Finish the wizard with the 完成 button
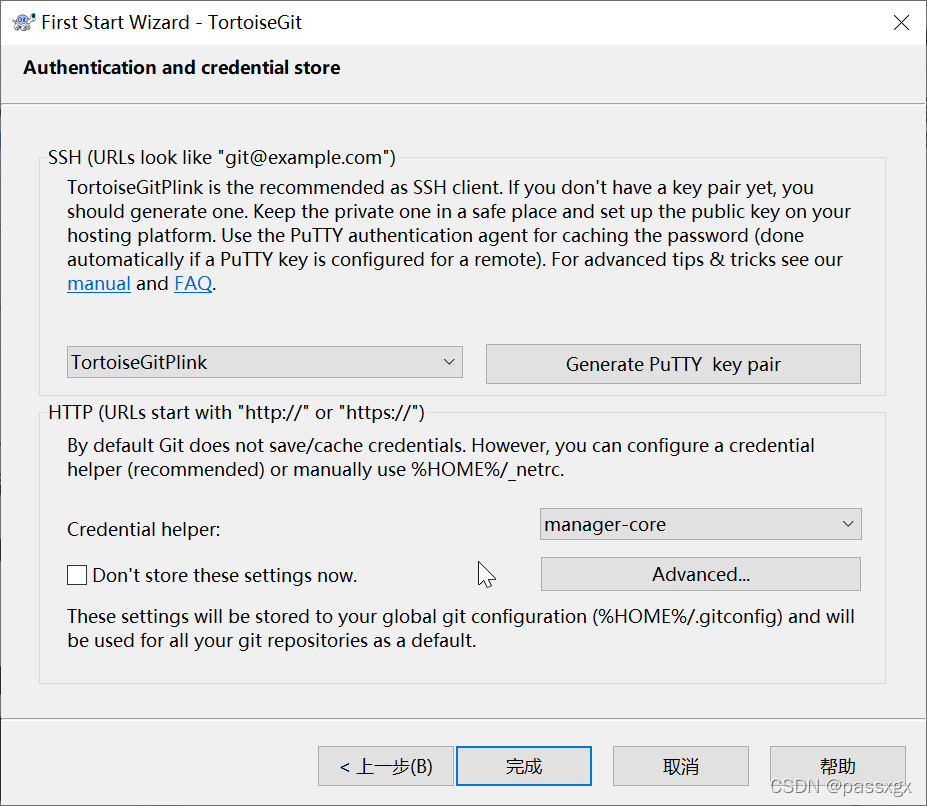 [524, 766]
